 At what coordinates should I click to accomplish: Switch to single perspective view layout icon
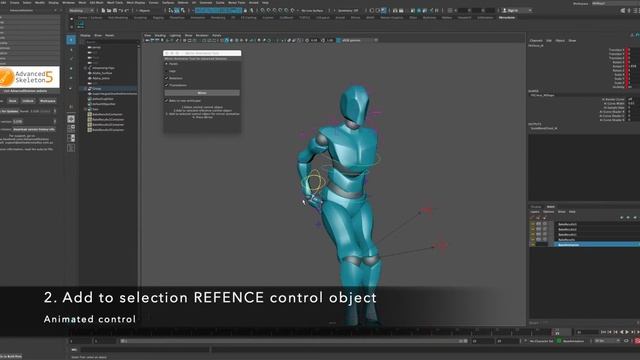pos(71,119)
